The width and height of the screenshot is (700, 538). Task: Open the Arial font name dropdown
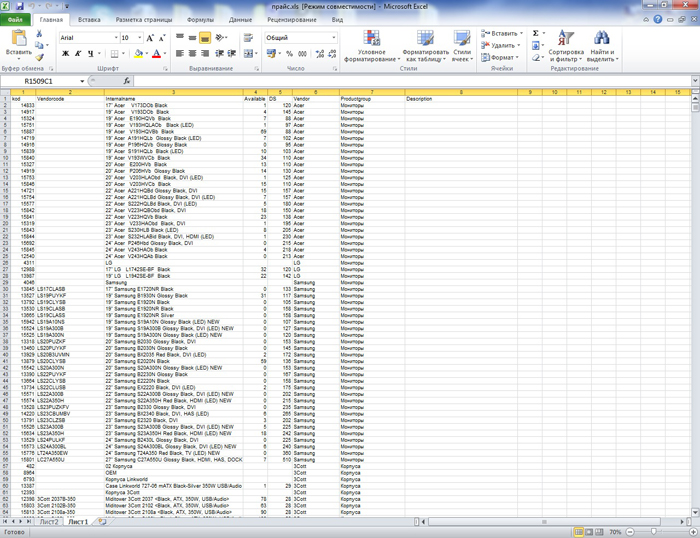[116, 38]
